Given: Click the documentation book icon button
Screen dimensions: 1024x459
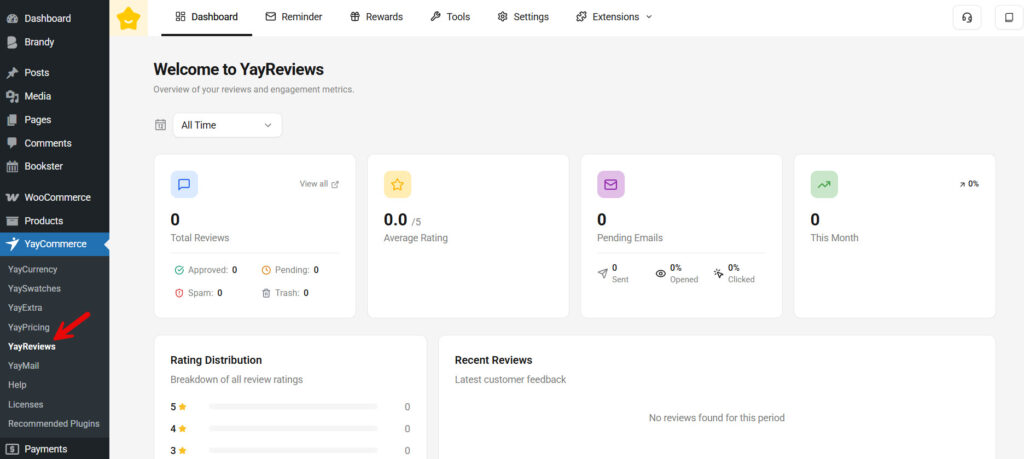Looking at the screenshot, I should point(1009,18).
